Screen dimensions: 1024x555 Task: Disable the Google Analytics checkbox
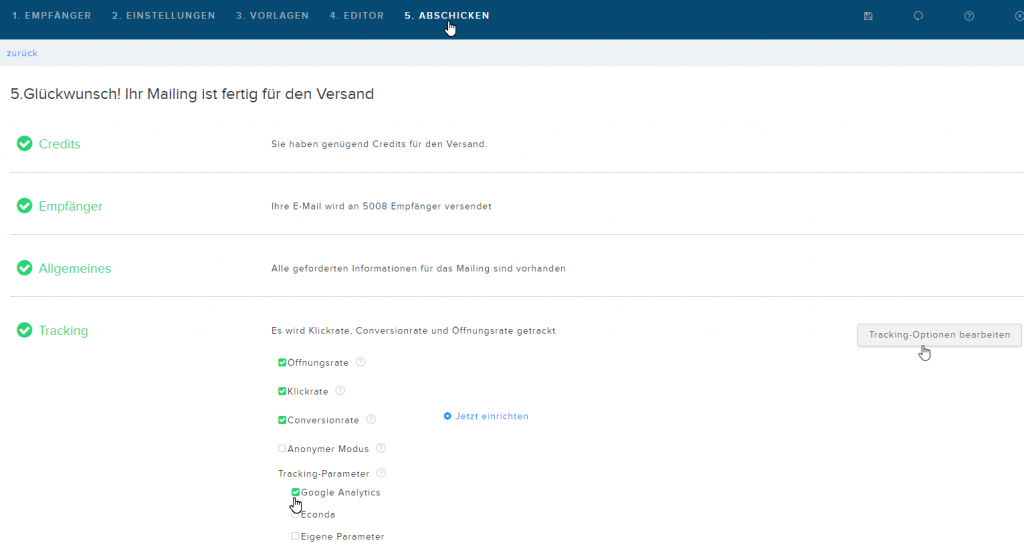(295, 492)
